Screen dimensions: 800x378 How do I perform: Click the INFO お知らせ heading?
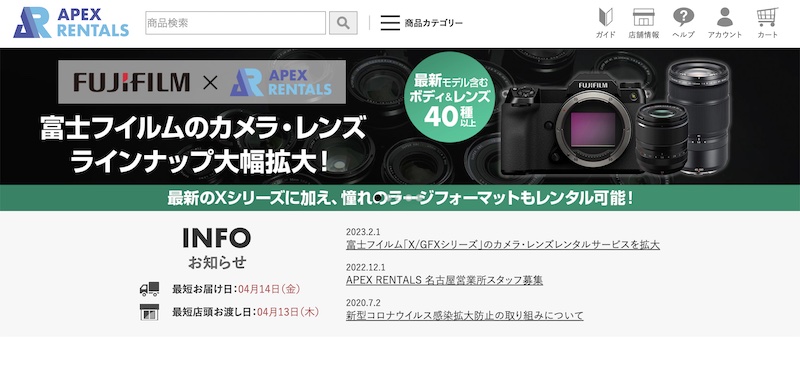(217, 248)
